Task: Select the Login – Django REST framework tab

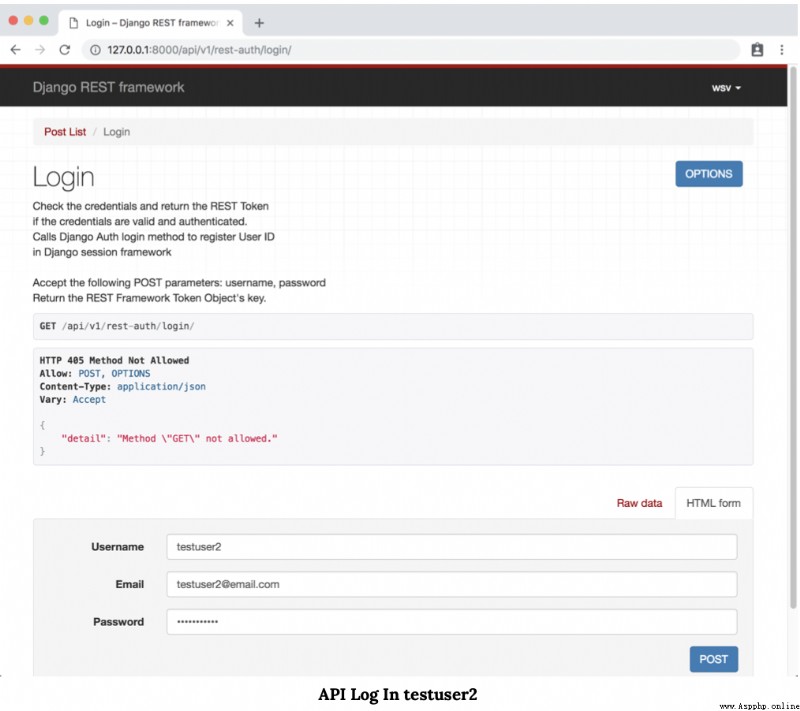Action: click(x=151, y=23)
